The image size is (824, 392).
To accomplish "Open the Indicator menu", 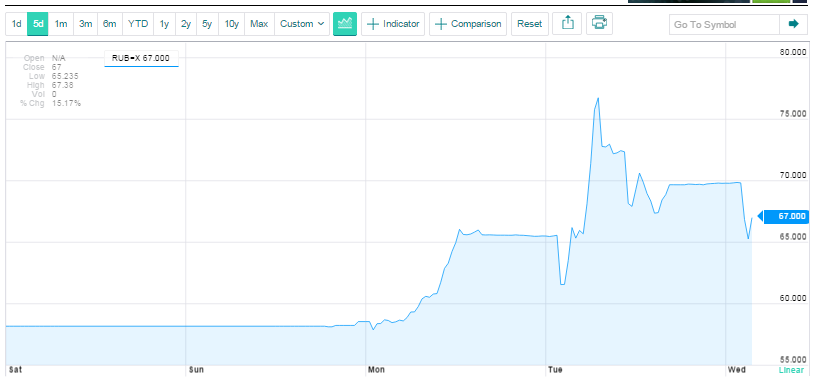I will coord(393,24).
